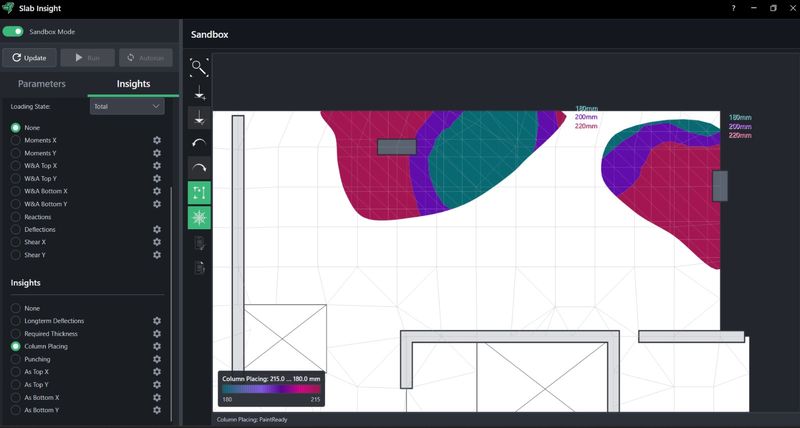Select the Shear X radio button

coord(16,242)
